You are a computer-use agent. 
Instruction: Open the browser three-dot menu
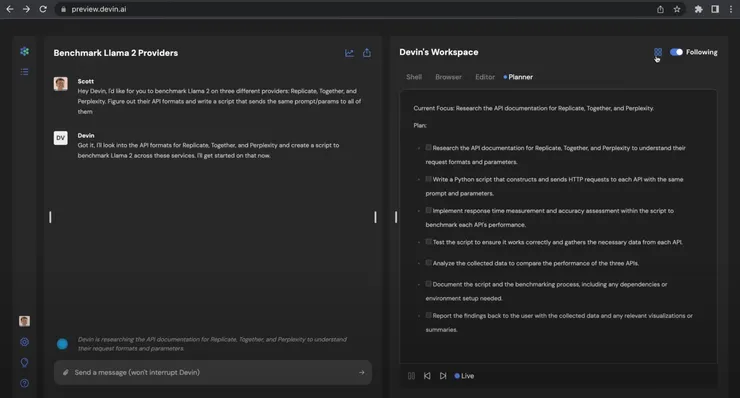click(x=731, y=9)
